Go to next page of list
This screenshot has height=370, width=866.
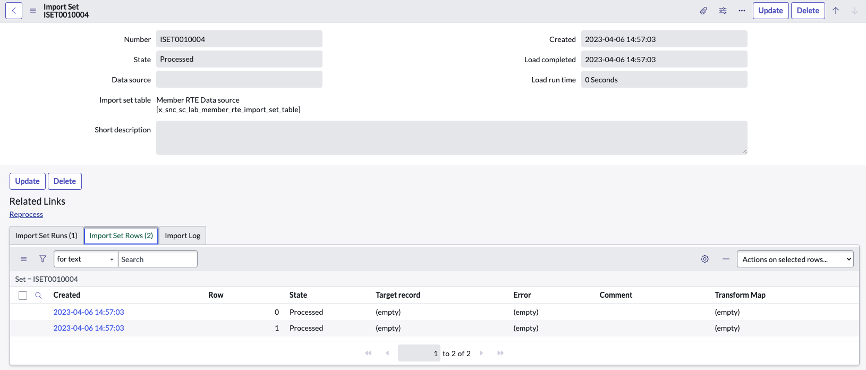(481, 353)
